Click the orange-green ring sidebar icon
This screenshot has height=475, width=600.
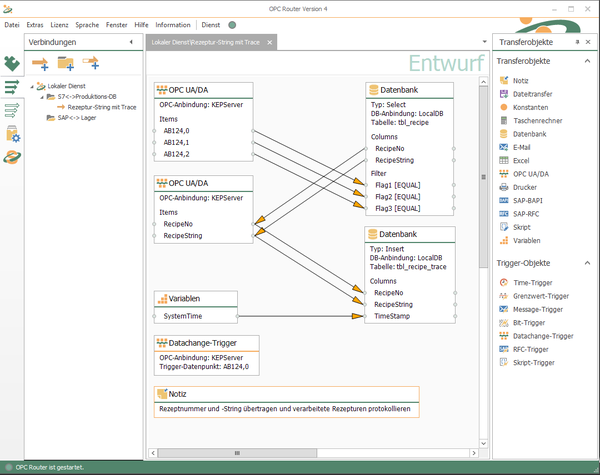12,157
